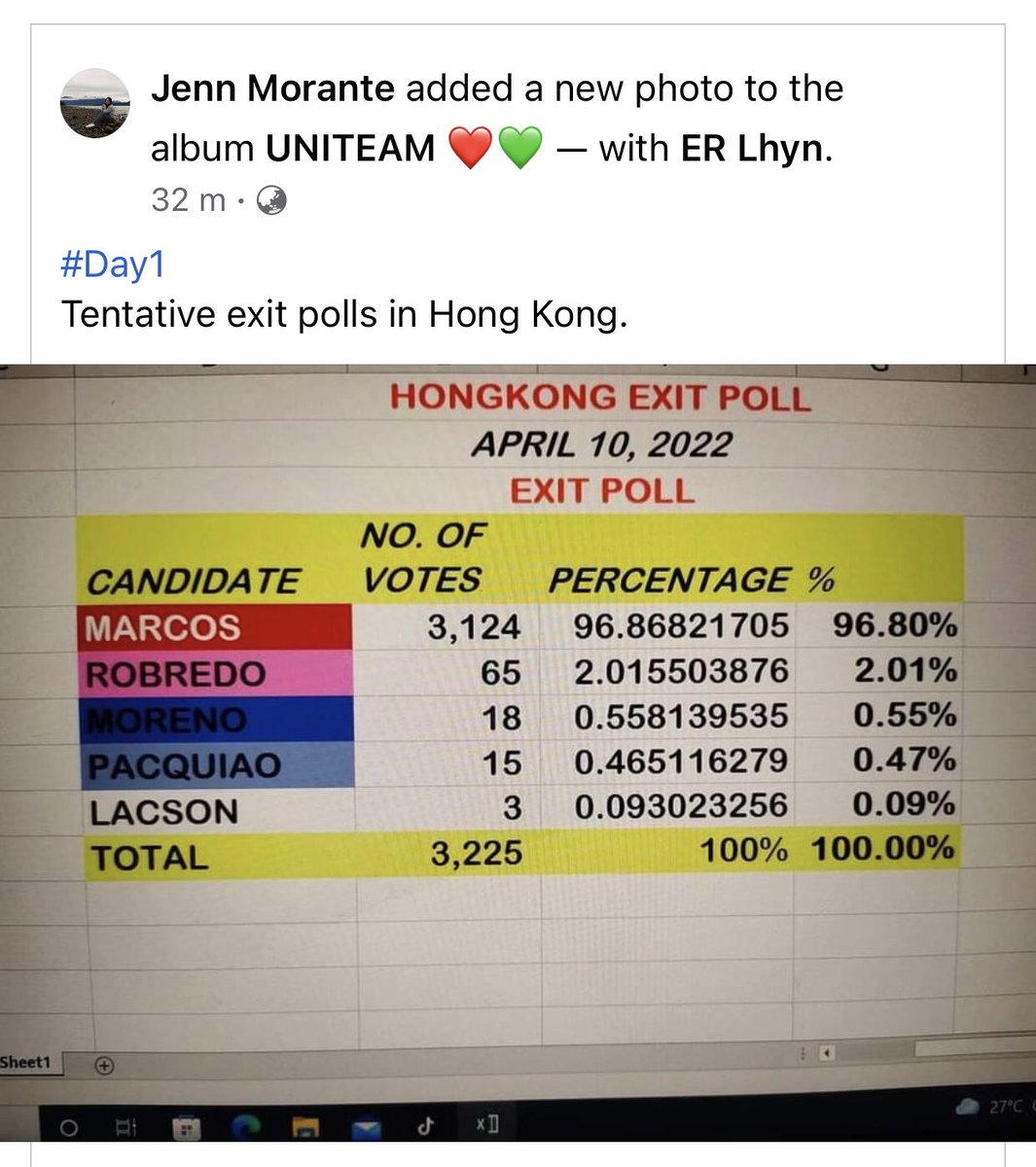Select the red MARCOS cell
1036x1167 pixels.
(x=216, y=627)
